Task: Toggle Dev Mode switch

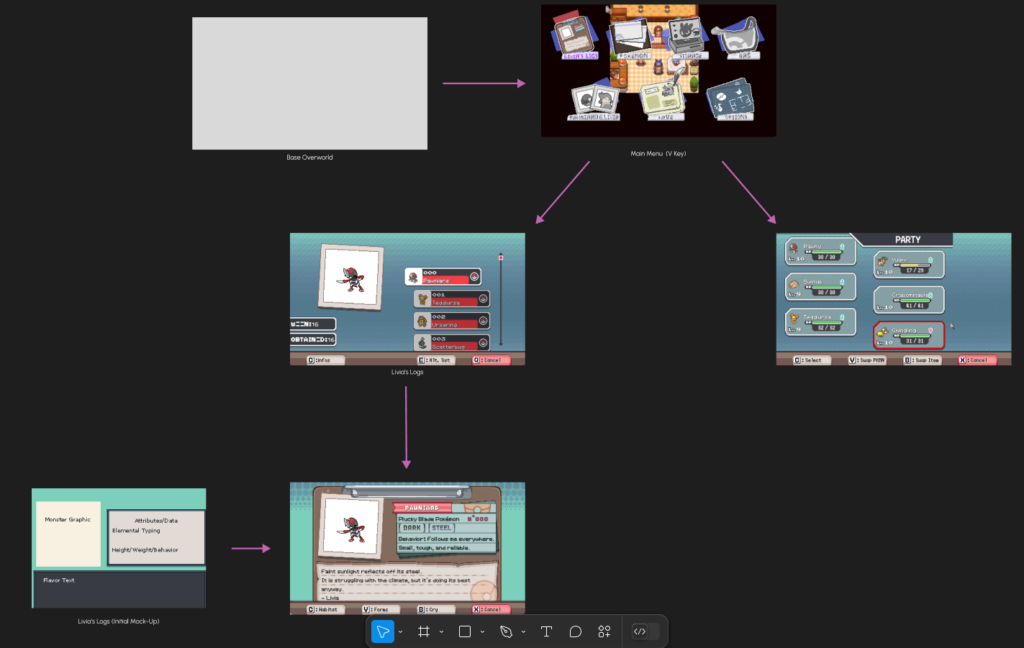Action: 645,632
